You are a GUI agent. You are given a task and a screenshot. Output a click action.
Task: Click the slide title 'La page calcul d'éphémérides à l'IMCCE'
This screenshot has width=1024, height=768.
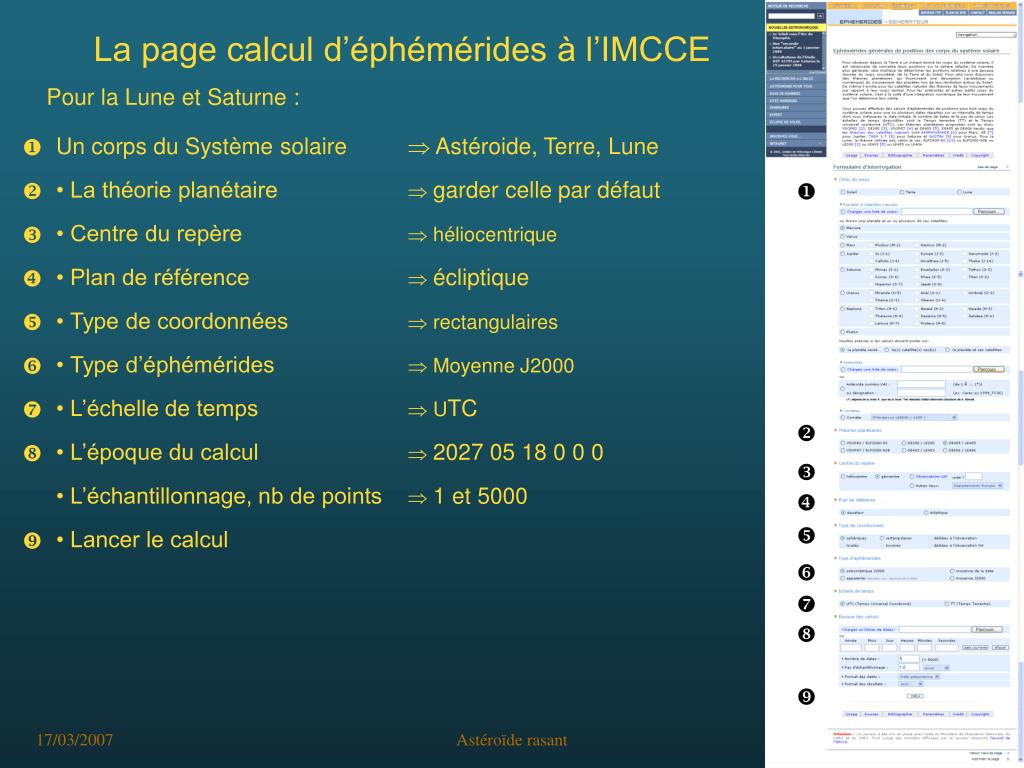402,49
